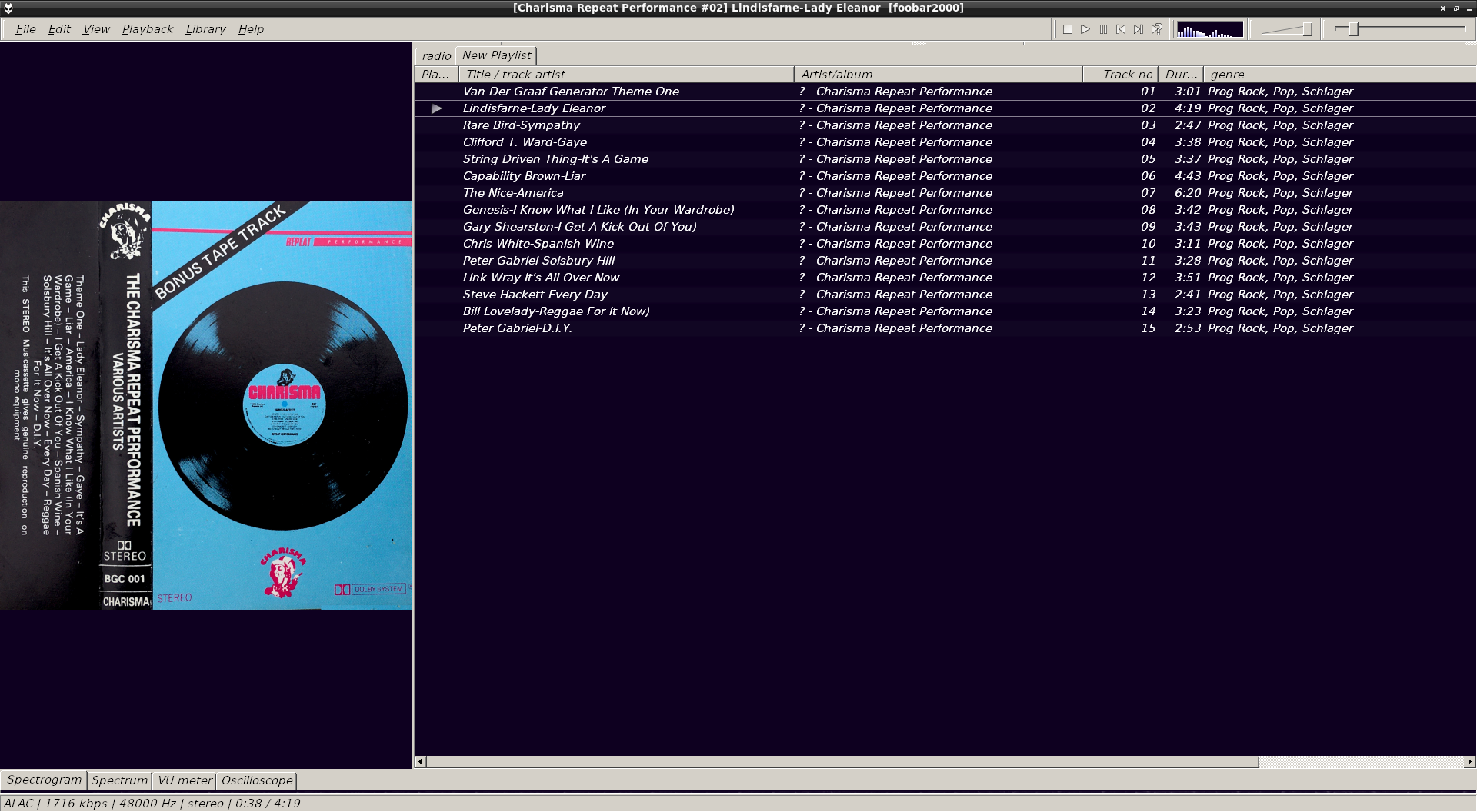This screenshot has width=1477, height=812.
Task: Select Clifford T. Ward-Gaye track
Action: pos(945,142)
